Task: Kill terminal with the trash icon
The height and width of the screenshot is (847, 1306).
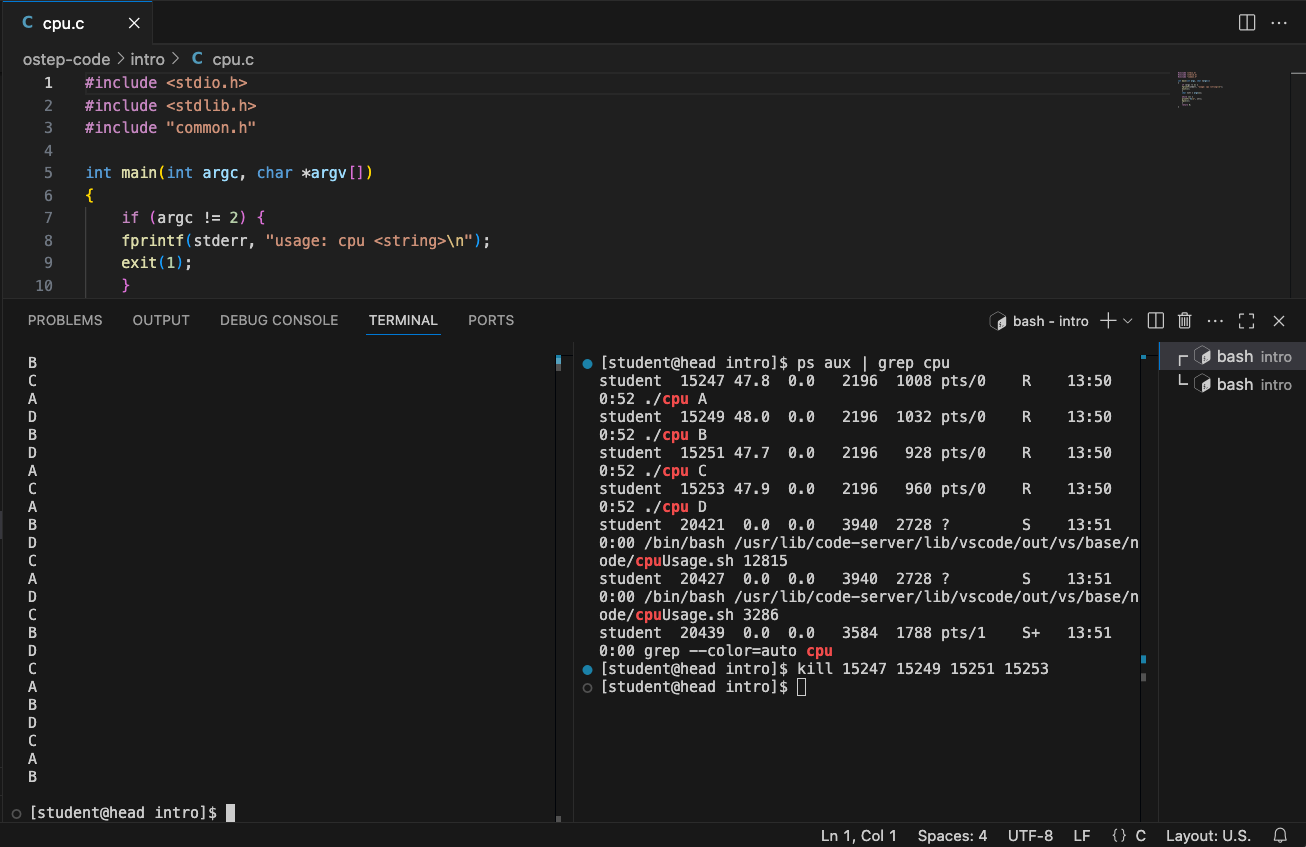Action: [x=1185, y=321]
